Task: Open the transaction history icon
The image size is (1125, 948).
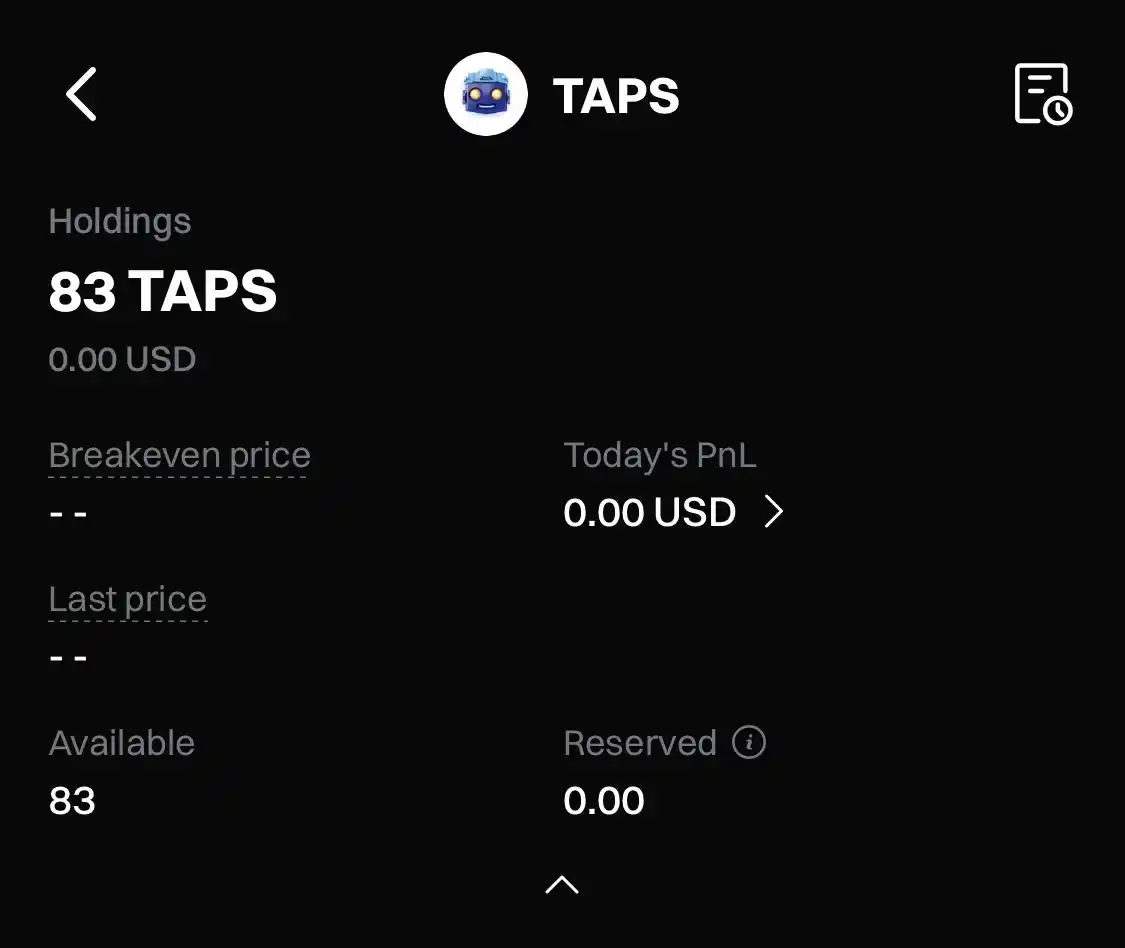Action: pos(1043,94)
